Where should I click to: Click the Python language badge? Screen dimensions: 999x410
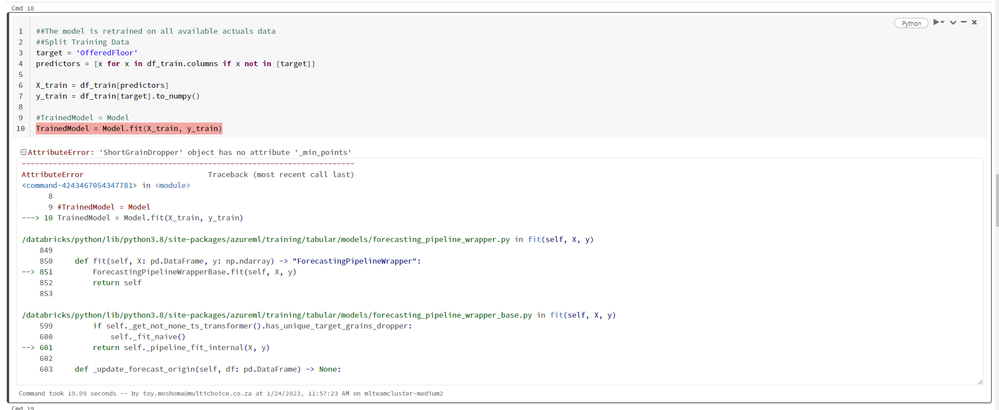[911, 22]
